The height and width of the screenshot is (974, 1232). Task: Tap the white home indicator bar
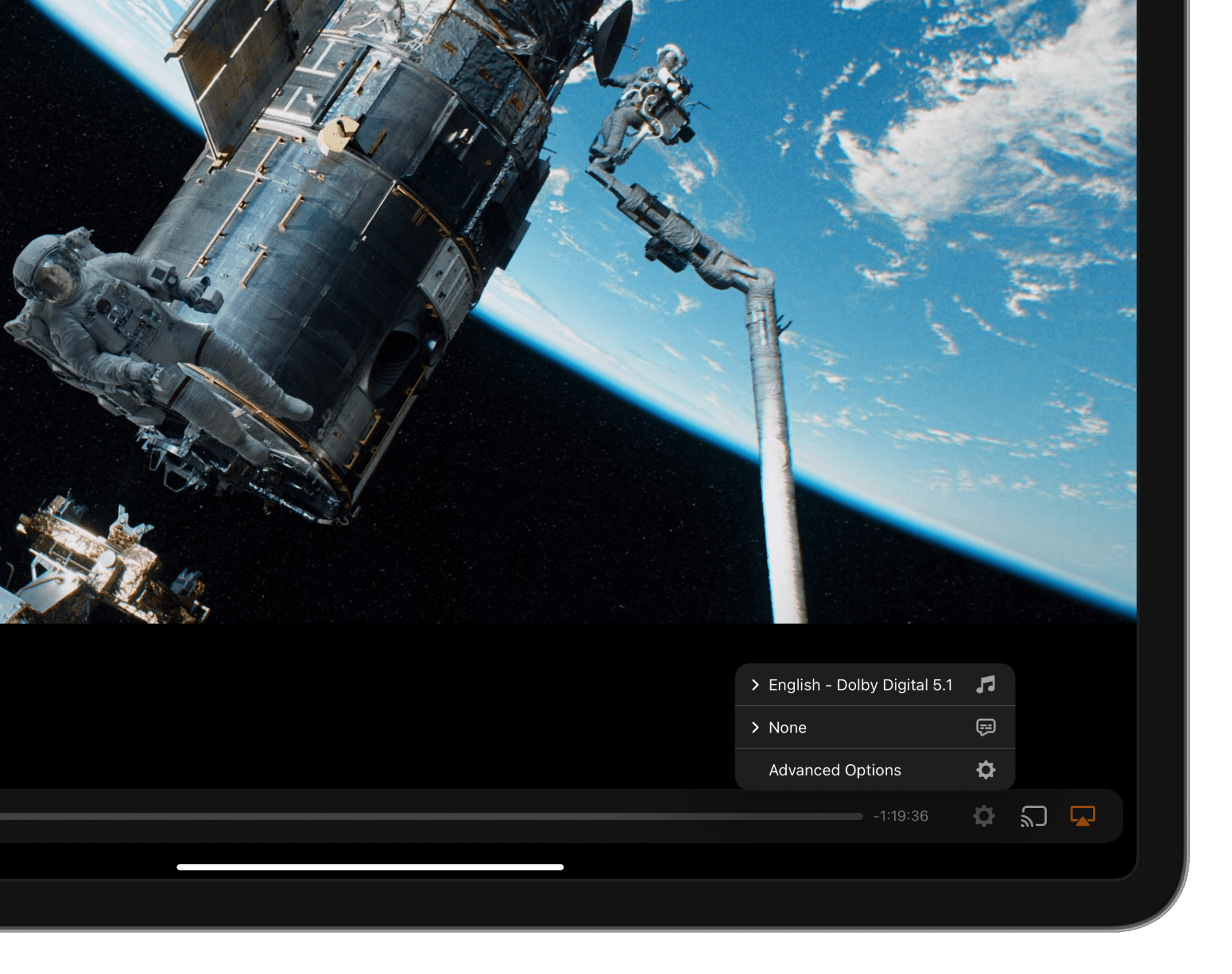[370, 867]
